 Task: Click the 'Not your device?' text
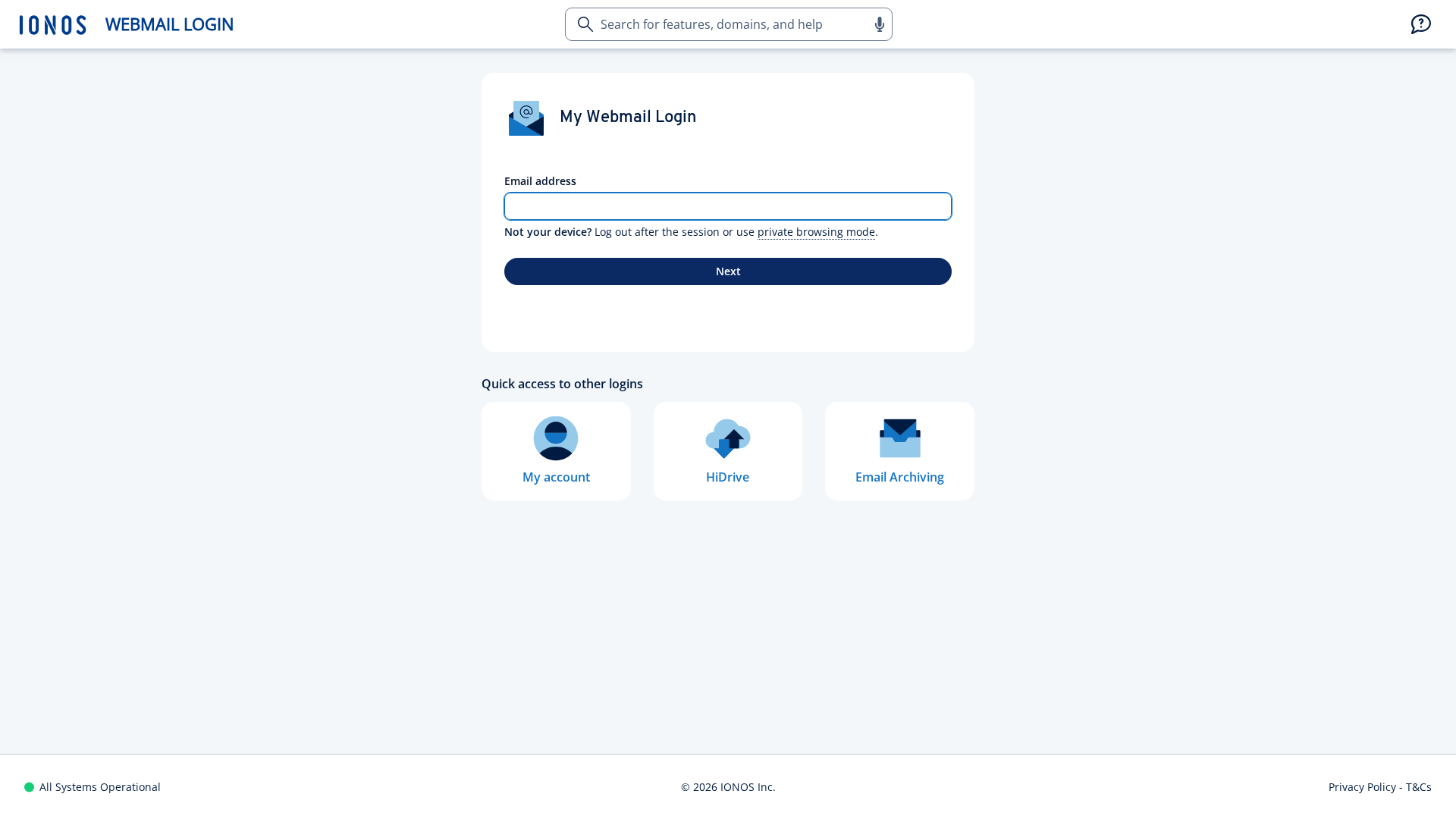tap(548, 232)
